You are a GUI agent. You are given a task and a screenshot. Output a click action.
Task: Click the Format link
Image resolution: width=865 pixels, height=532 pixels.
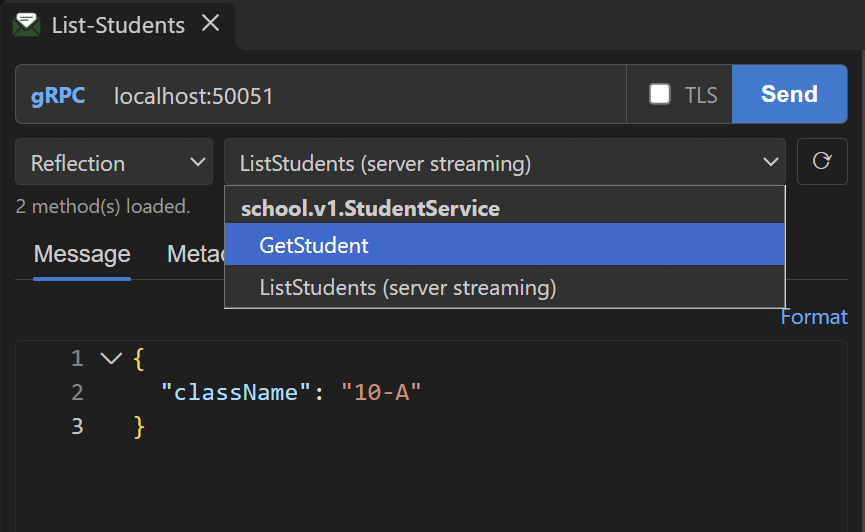(814, 317)
